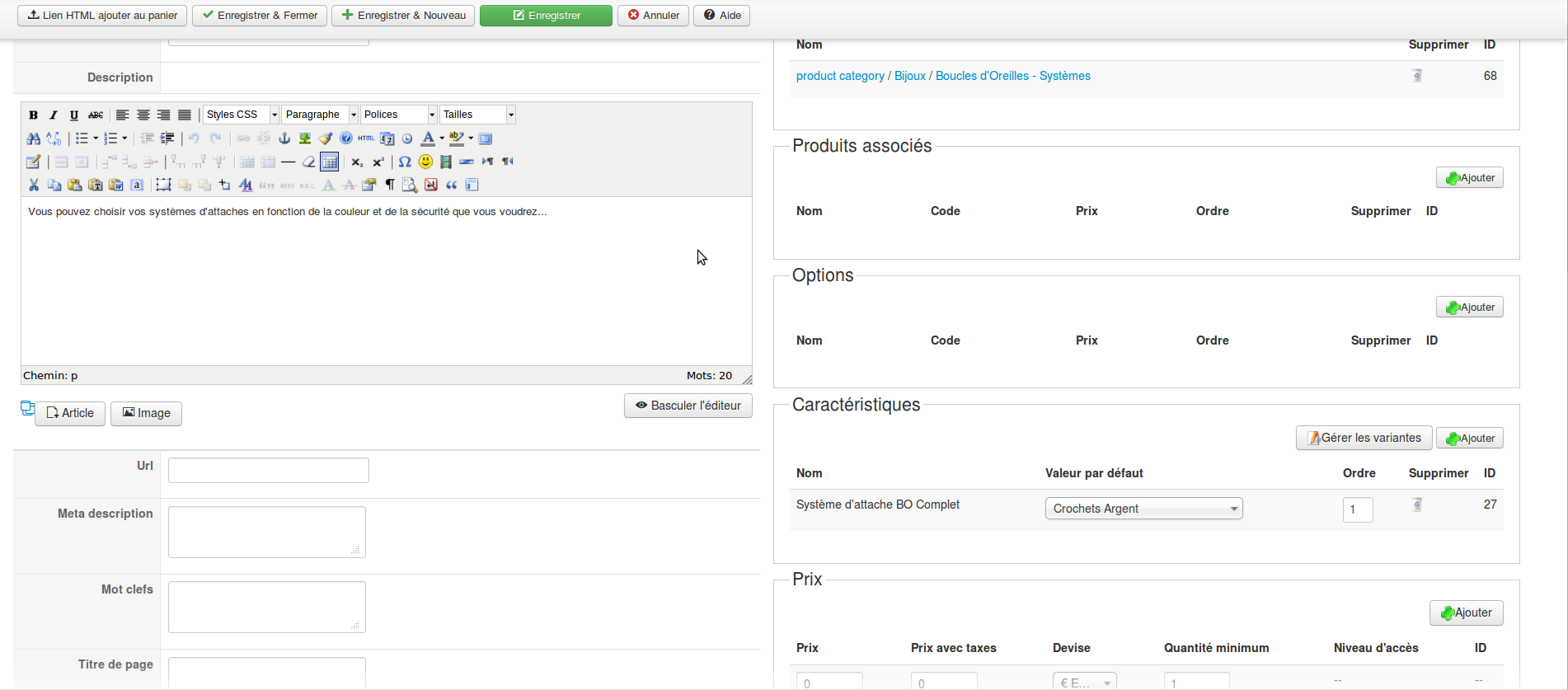Click the editor help question mark
Screen dimensions: 1568x690
(x=346, y=138)
